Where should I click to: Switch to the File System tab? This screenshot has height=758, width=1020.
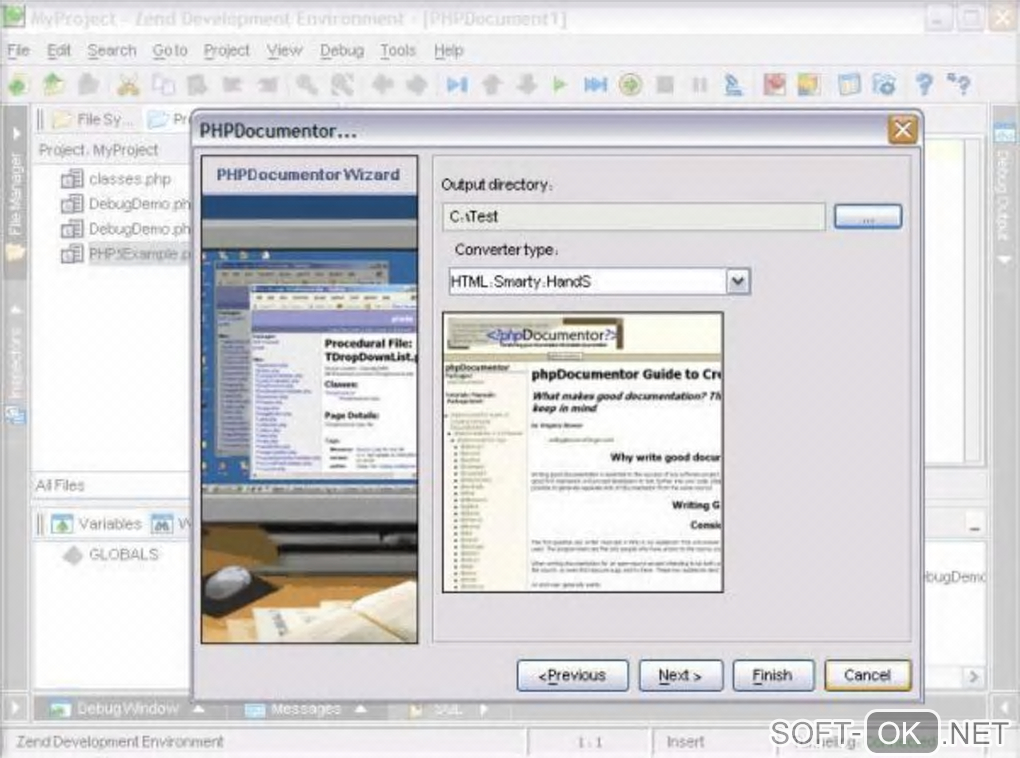[x=96, y=120]
